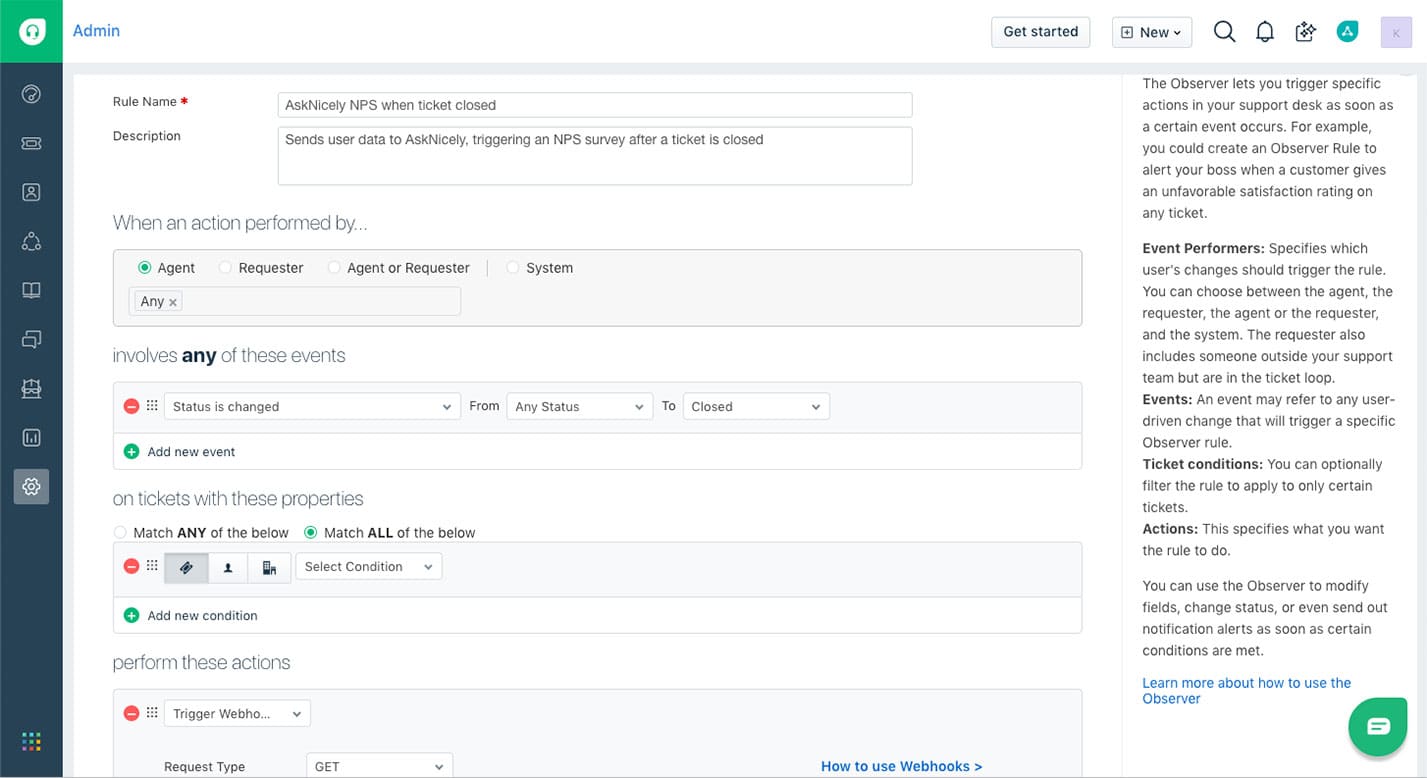Screen dimensions: 1427x778
Task: Select Match ALL of the below
Action: 311,533
